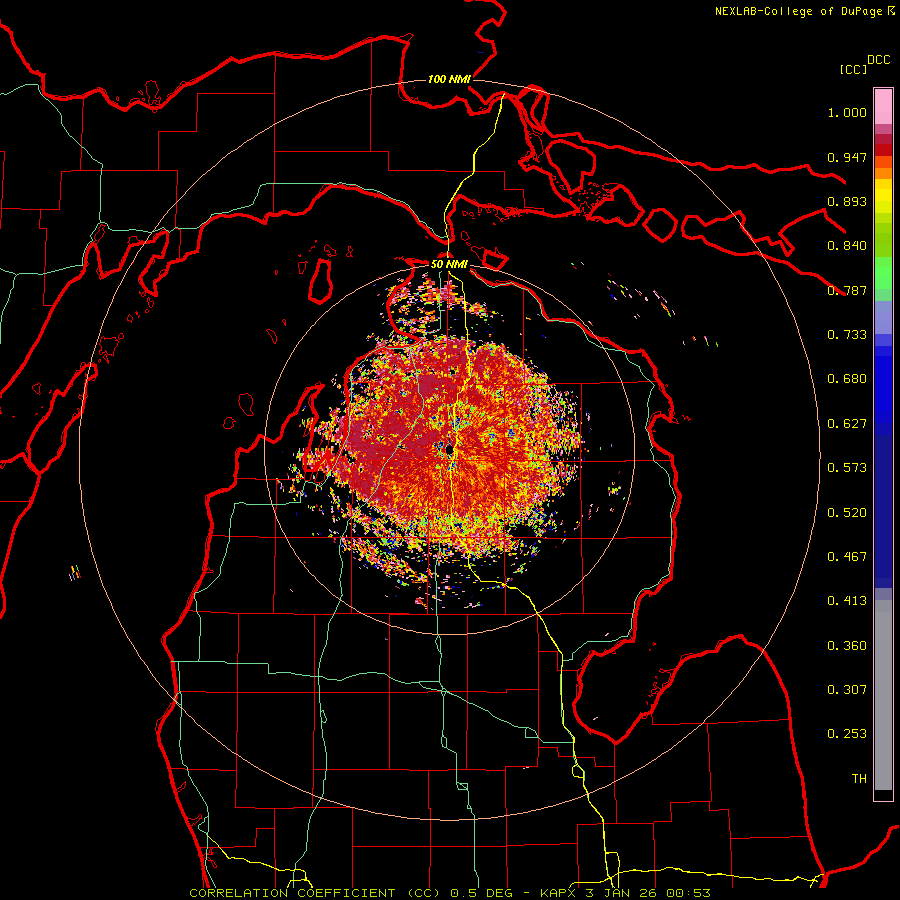Click the [CC] unit label above the color bar

pos(854,69)
